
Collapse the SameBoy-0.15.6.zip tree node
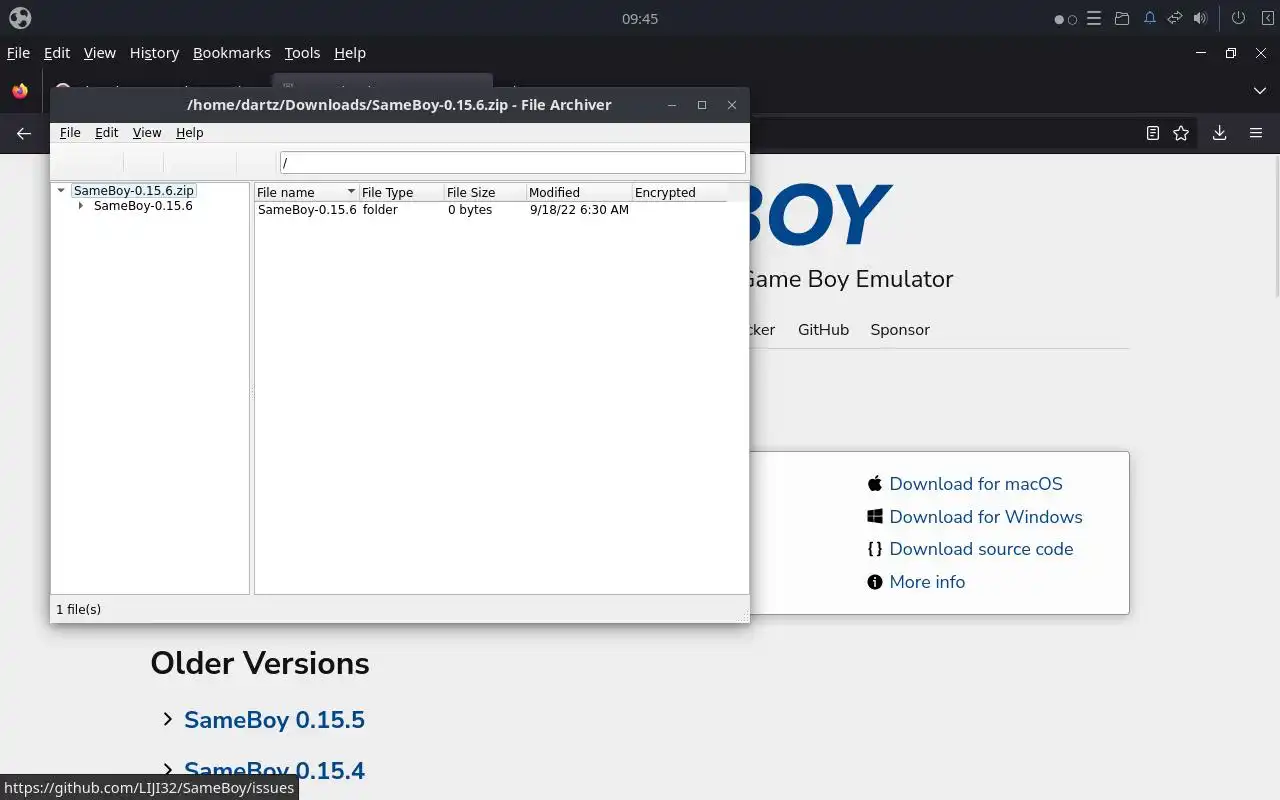(61, 190)
